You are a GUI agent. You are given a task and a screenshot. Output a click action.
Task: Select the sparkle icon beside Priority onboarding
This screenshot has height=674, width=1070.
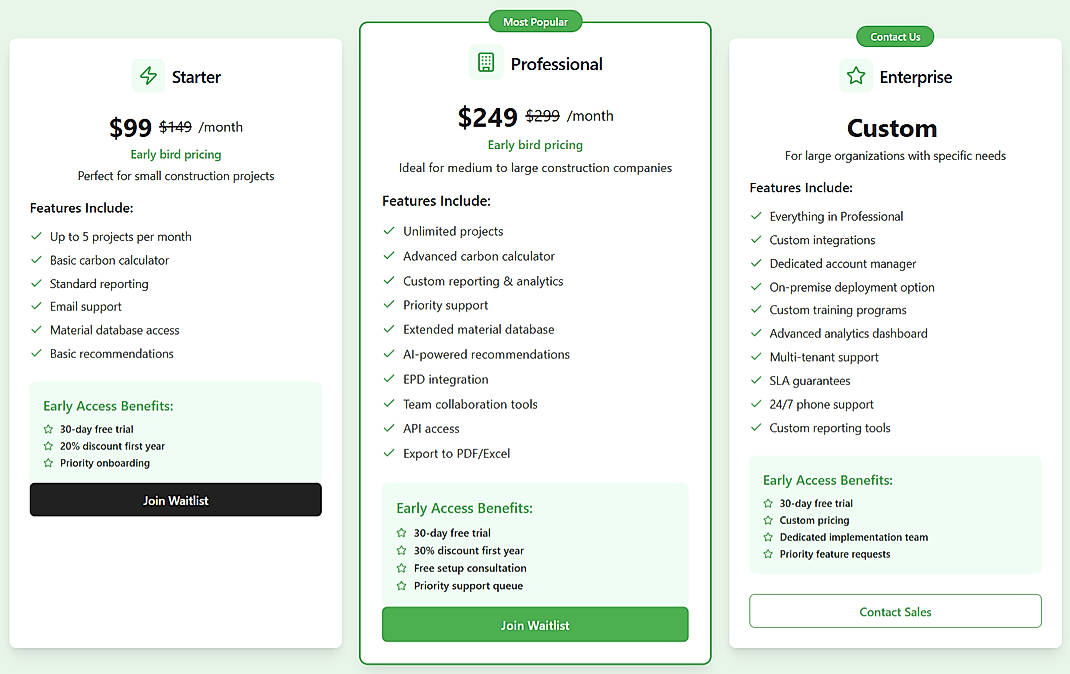pos(47,463)
